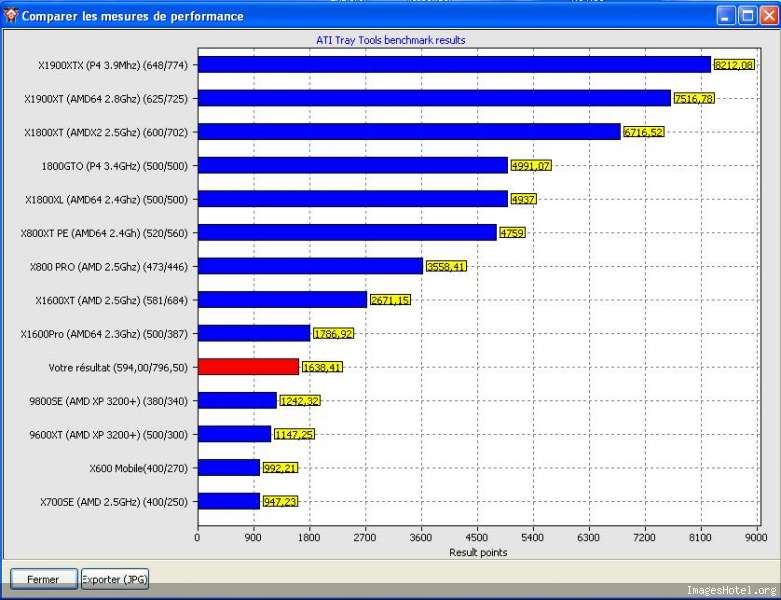Screen dimensions: 781x600
Task: Click the Result points axis label
Action: point(477,552)
